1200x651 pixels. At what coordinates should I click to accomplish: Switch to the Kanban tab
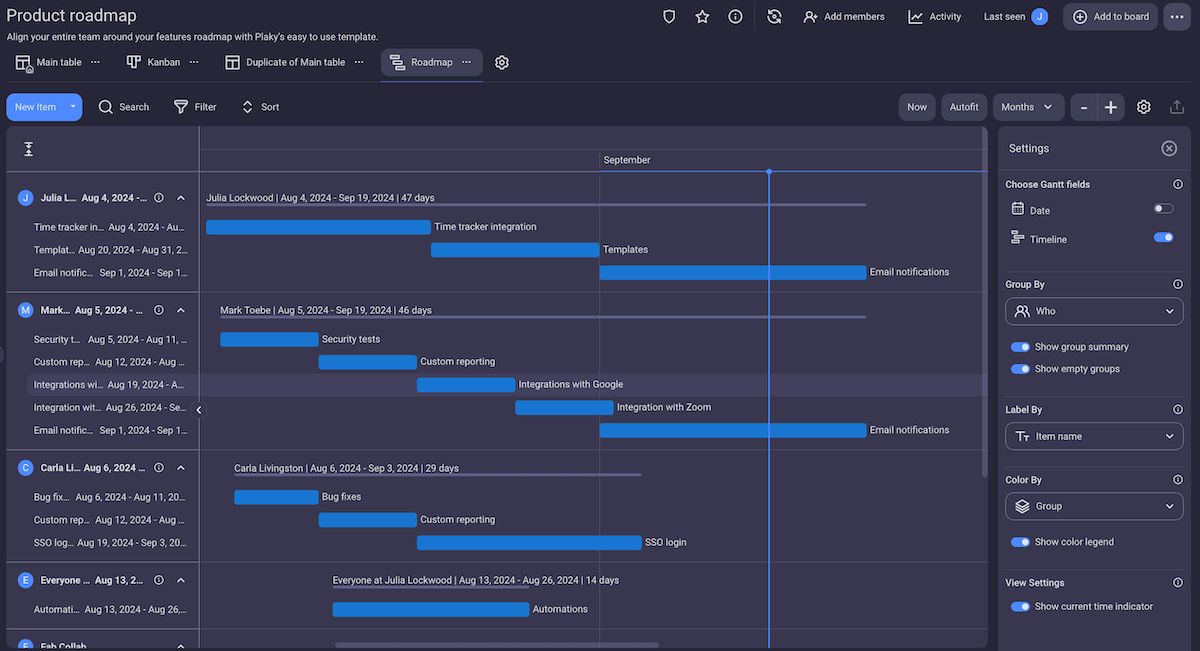154,62
